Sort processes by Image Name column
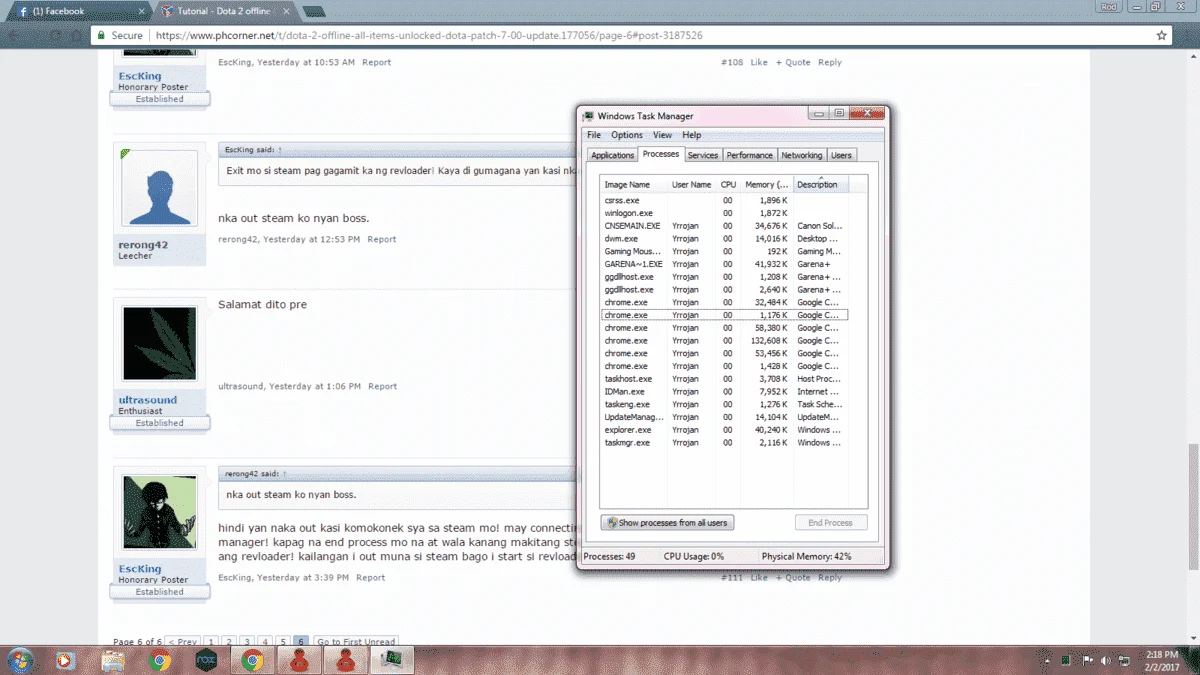Image resolution: width=1200 pixels, height=675 pixels. pos(634,185)
